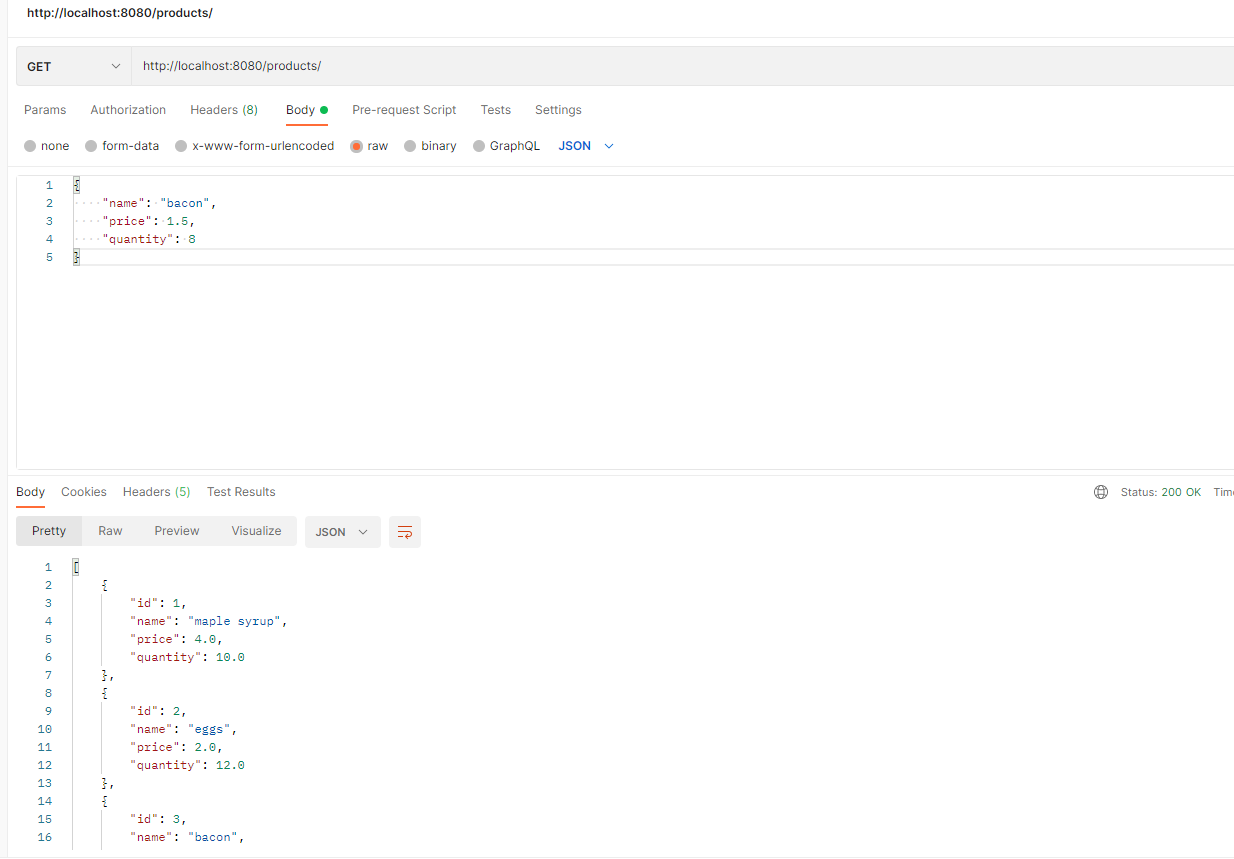Select the GraphQL body radio button
Image resolution: width=1234 pixels, height=859 pixels.
(479, 146)
